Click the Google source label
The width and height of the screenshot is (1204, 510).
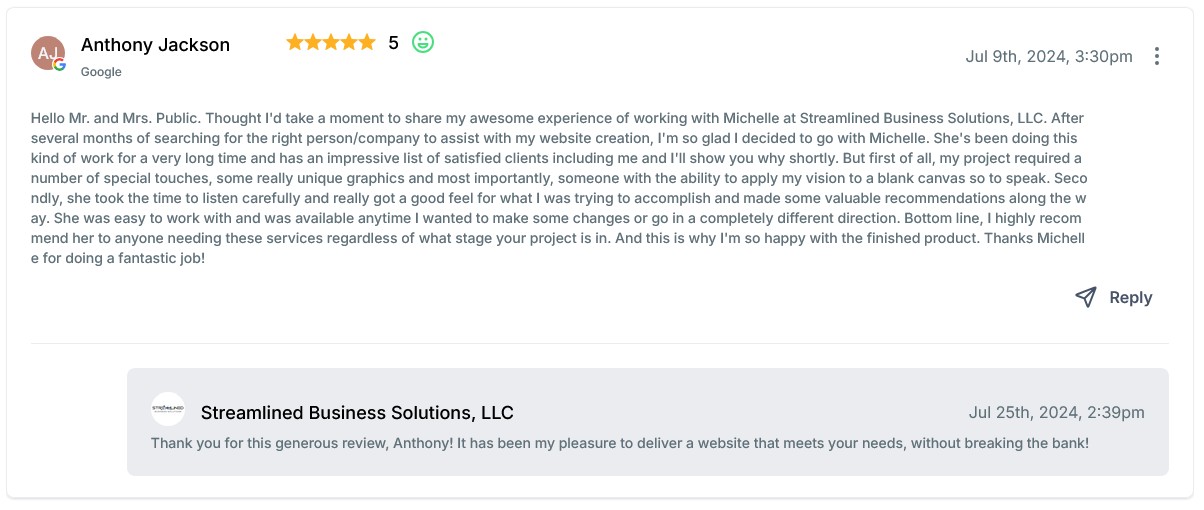[x=101, y=72]
